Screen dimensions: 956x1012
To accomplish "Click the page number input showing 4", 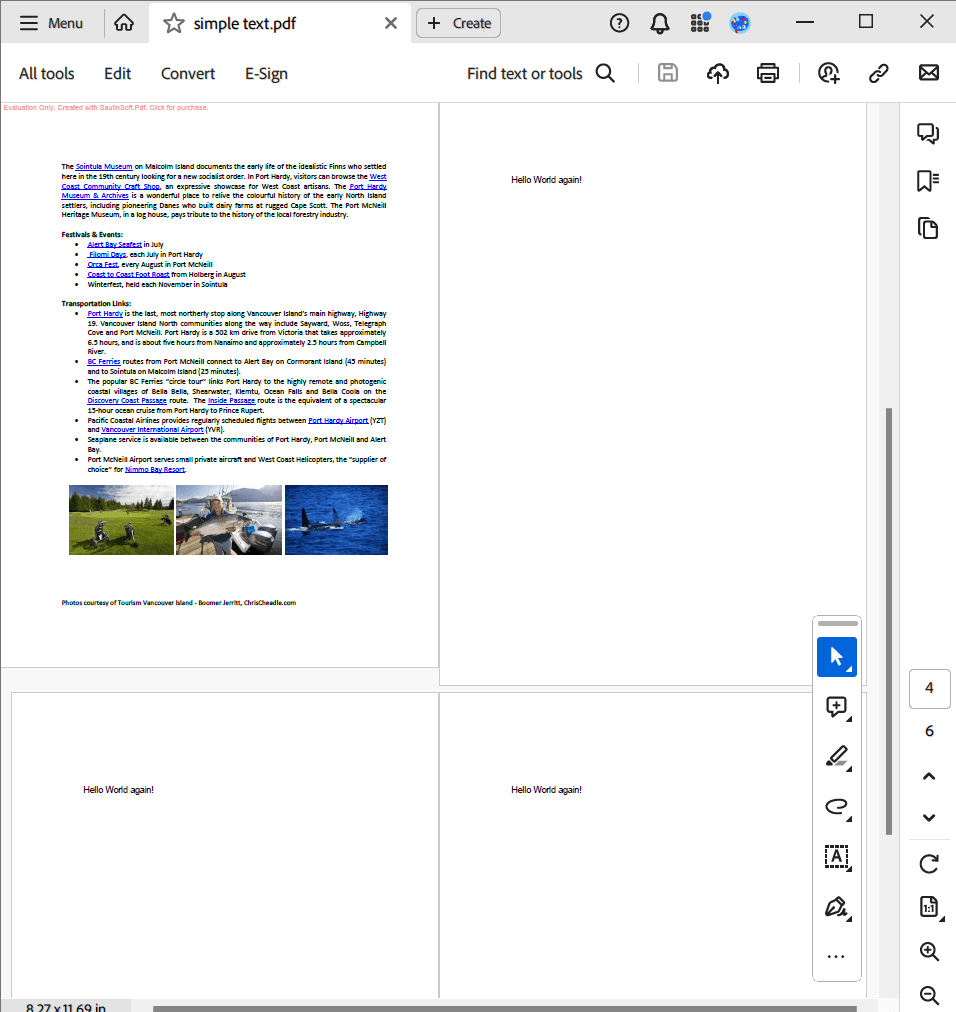I will [929, 688].
